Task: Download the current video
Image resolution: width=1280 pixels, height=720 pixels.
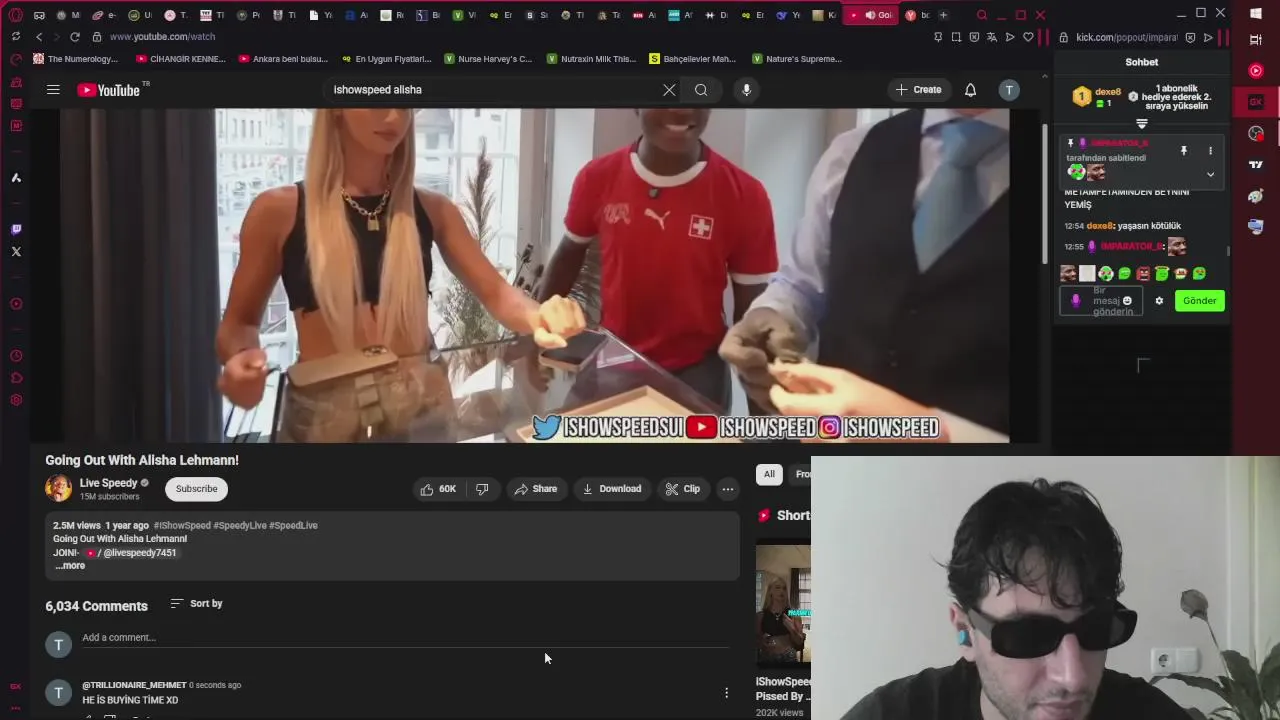Action: (x=612, y=489)
